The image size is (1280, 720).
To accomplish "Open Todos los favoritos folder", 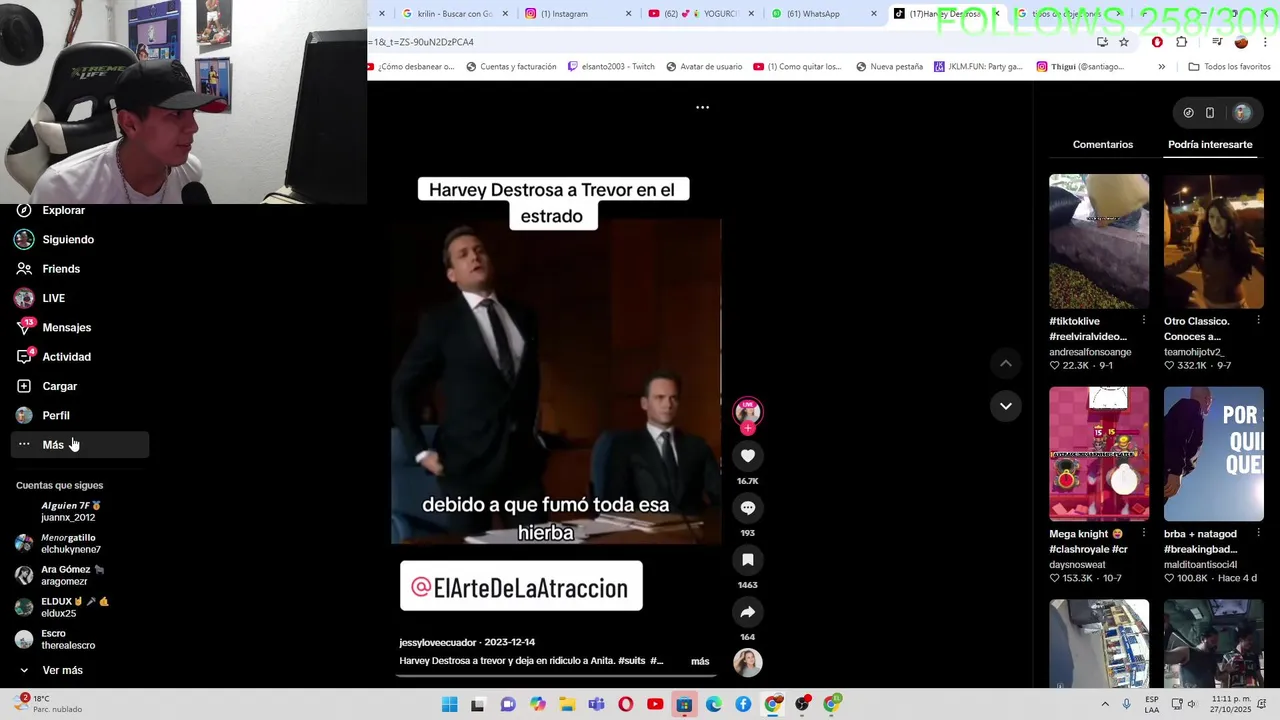I will [x=1229, y=67].
